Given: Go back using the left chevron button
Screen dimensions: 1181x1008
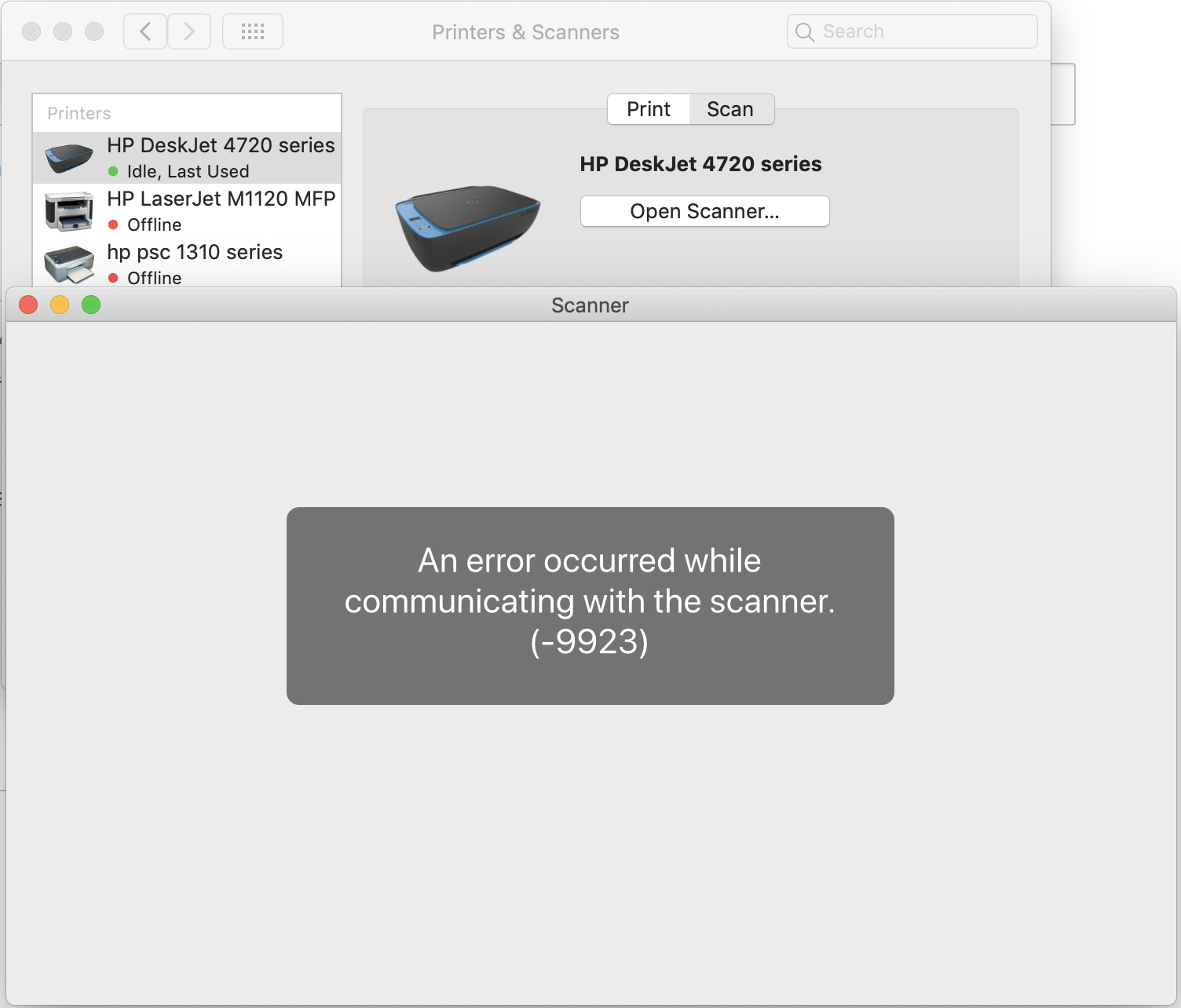Looking at the screenshot, I should [x=145, y=32].
